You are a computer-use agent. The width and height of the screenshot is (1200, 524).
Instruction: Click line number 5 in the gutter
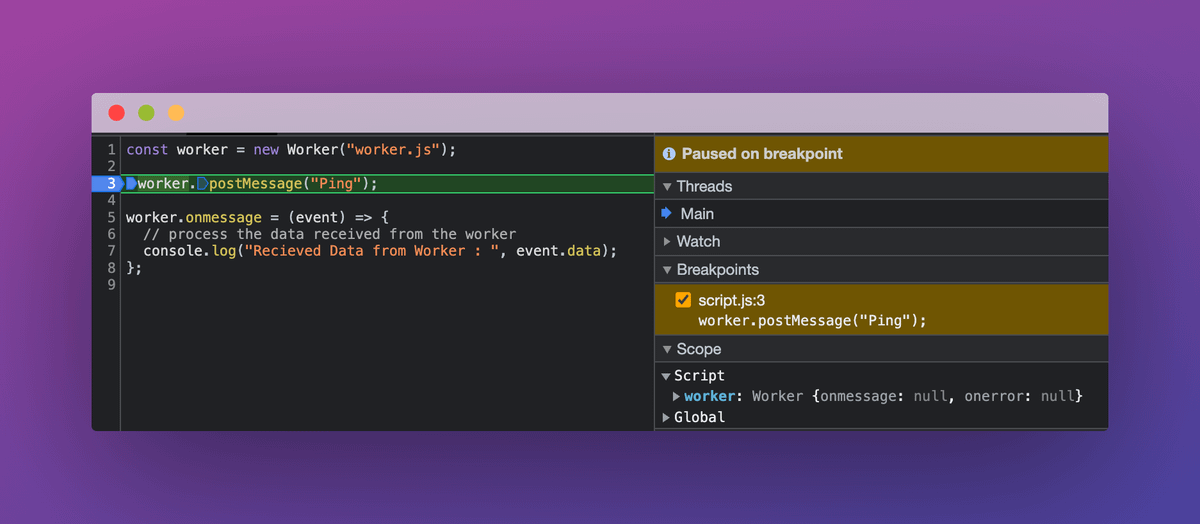tap(113, 217)
